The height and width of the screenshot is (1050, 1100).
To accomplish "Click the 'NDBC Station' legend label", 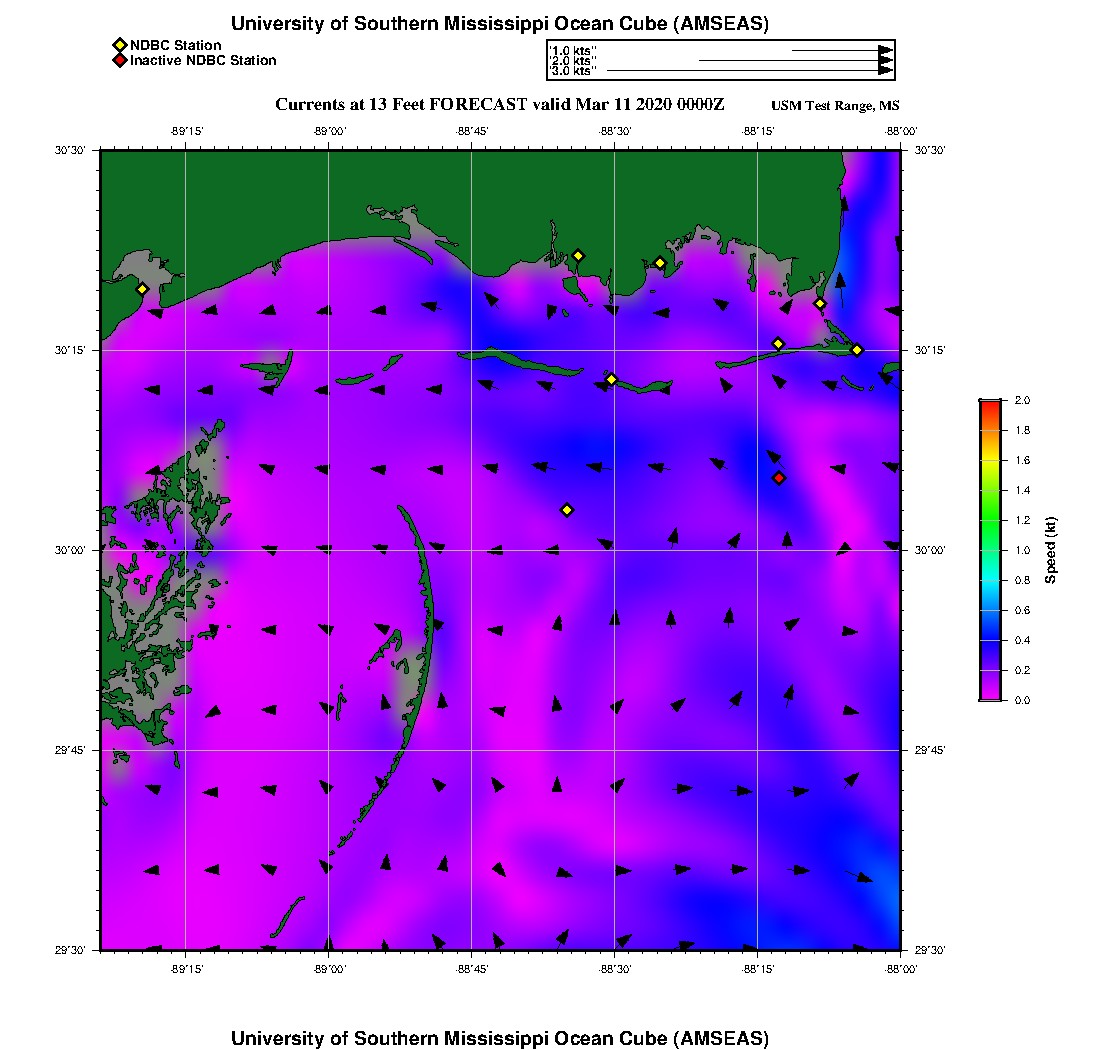I will 175,45.
